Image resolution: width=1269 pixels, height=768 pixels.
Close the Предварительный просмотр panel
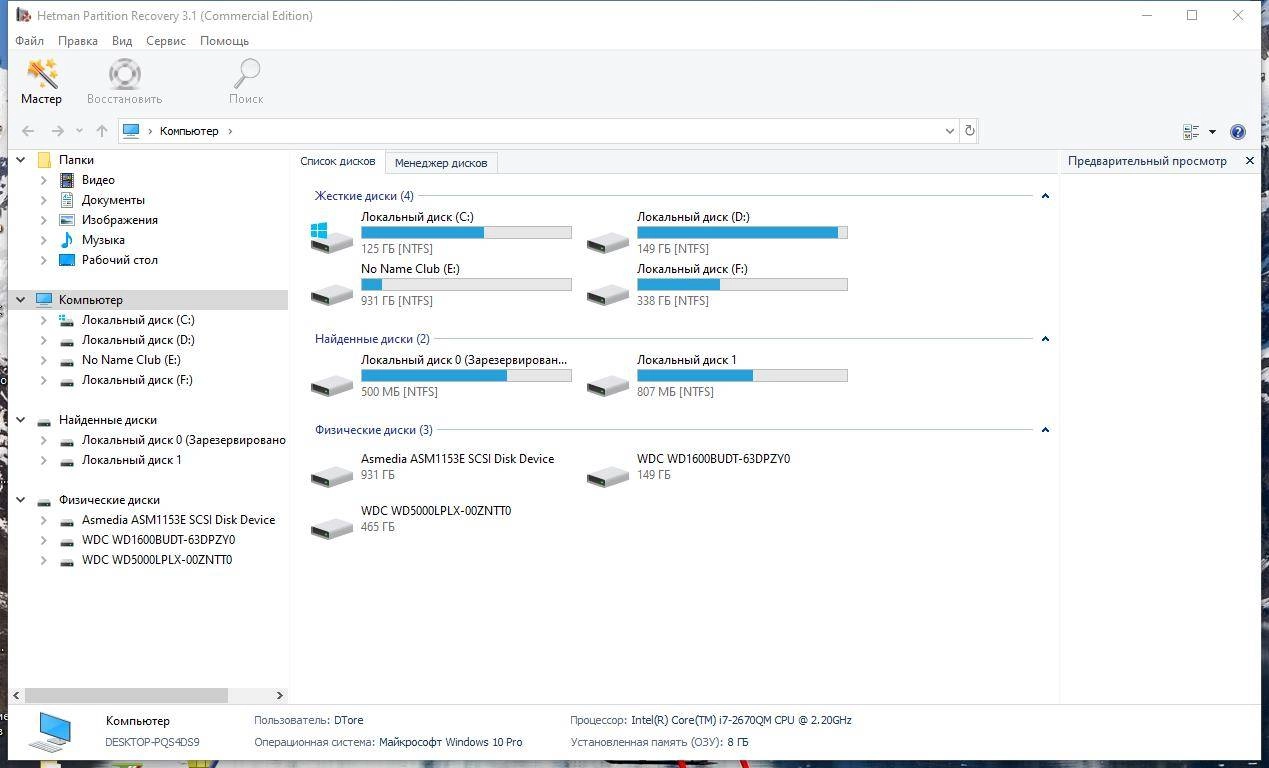1249,161
